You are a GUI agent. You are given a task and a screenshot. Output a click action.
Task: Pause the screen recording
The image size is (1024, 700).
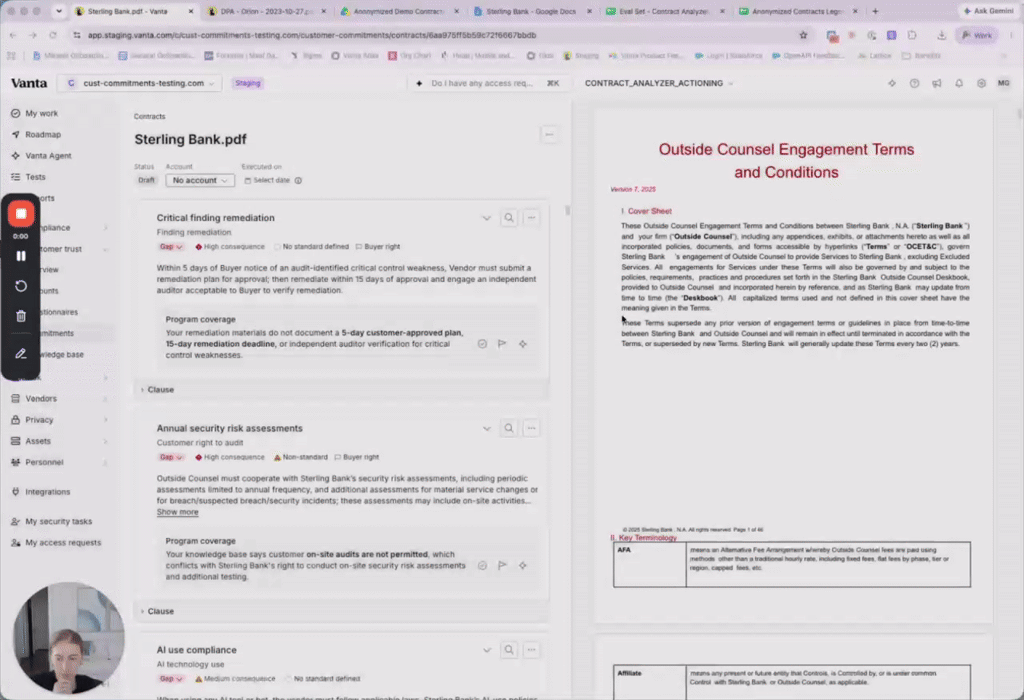(21, 256)
